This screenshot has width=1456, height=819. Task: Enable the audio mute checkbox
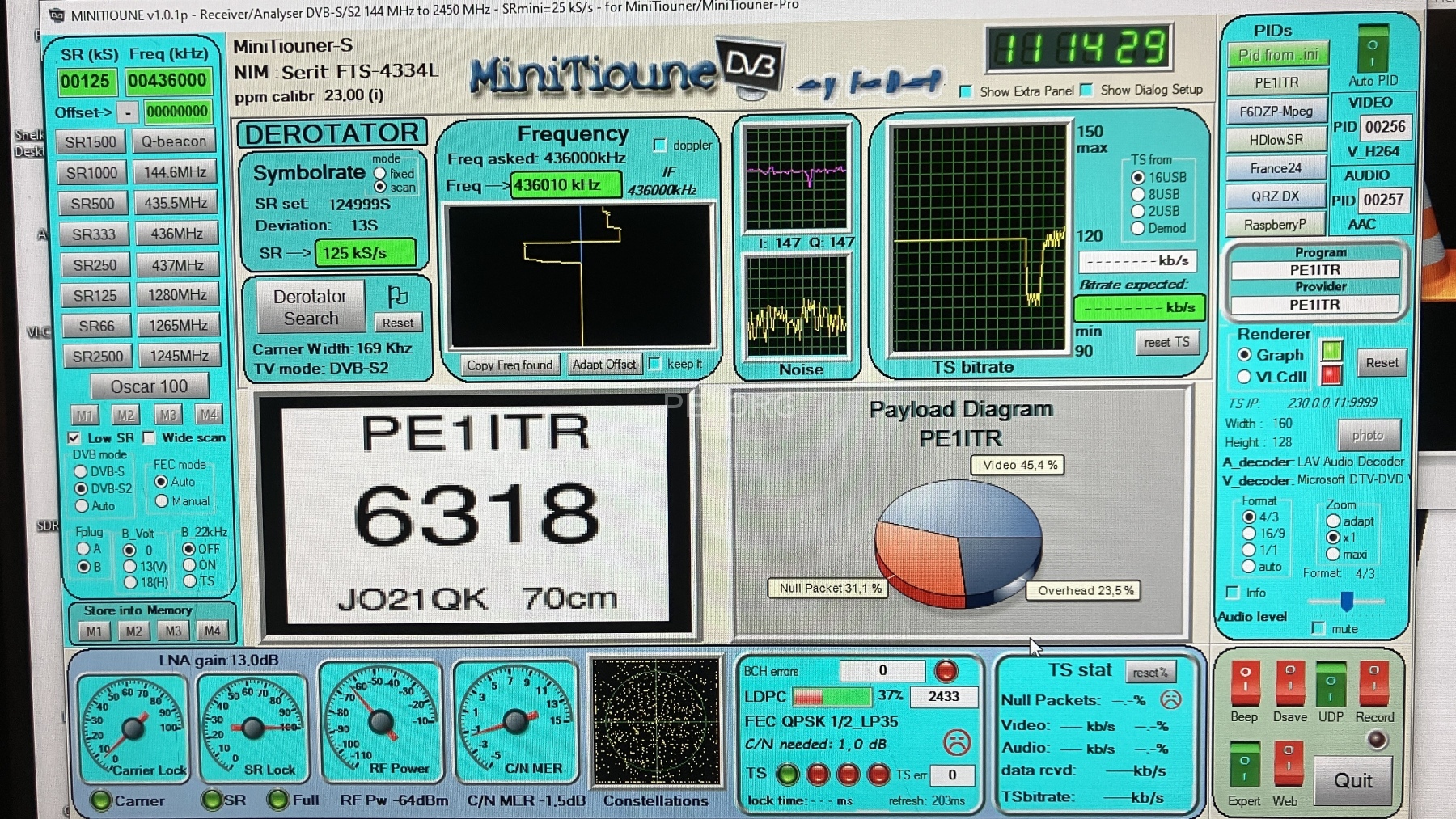click(1318, 628)
